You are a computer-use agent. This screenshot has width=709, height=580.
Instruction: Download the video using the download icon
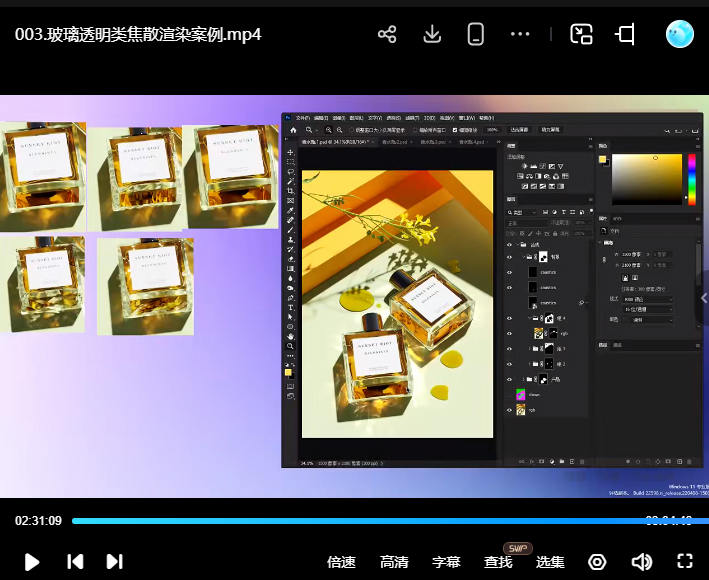point(432,34)
